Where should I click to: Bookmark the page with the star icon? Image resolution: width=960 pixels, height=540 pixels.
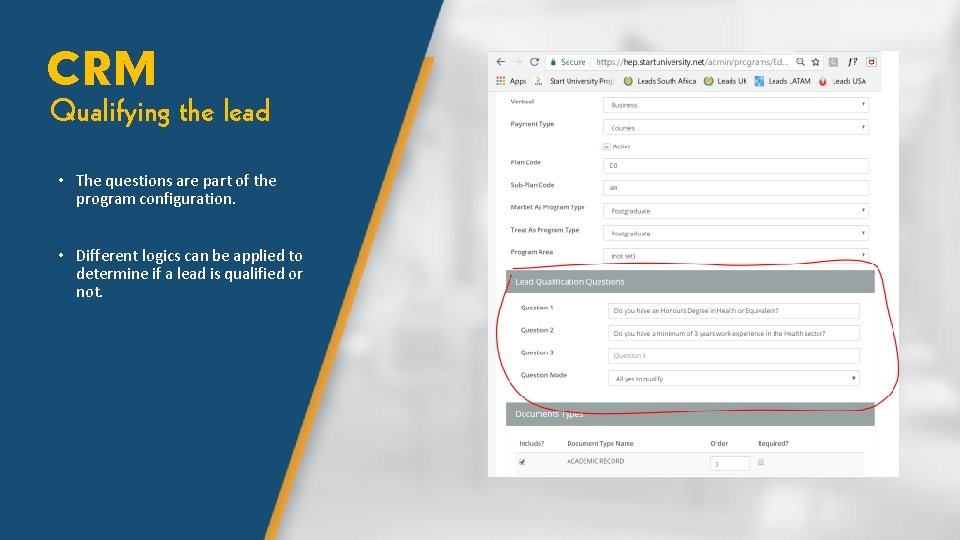coord(816,62)
